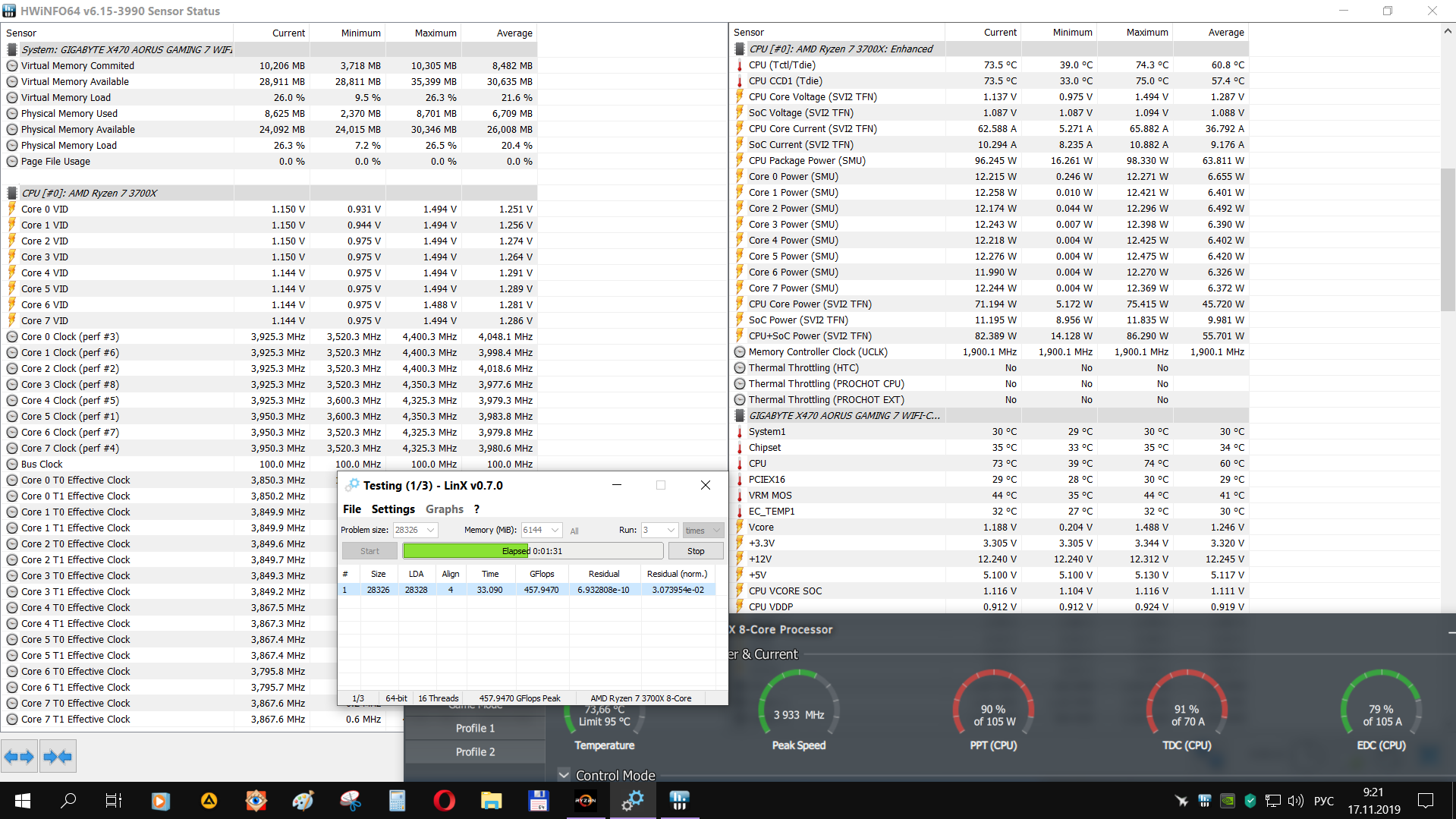Select Profile 1 in Ryzen Master
The width and height of the screenshot is (1456, 819).
point(475,728)
